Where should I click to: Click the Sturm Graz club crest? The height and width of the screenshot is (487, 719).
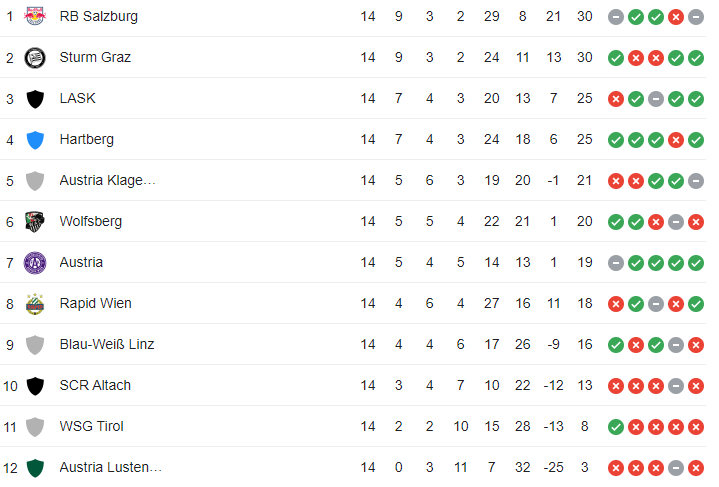click(35, 57)
